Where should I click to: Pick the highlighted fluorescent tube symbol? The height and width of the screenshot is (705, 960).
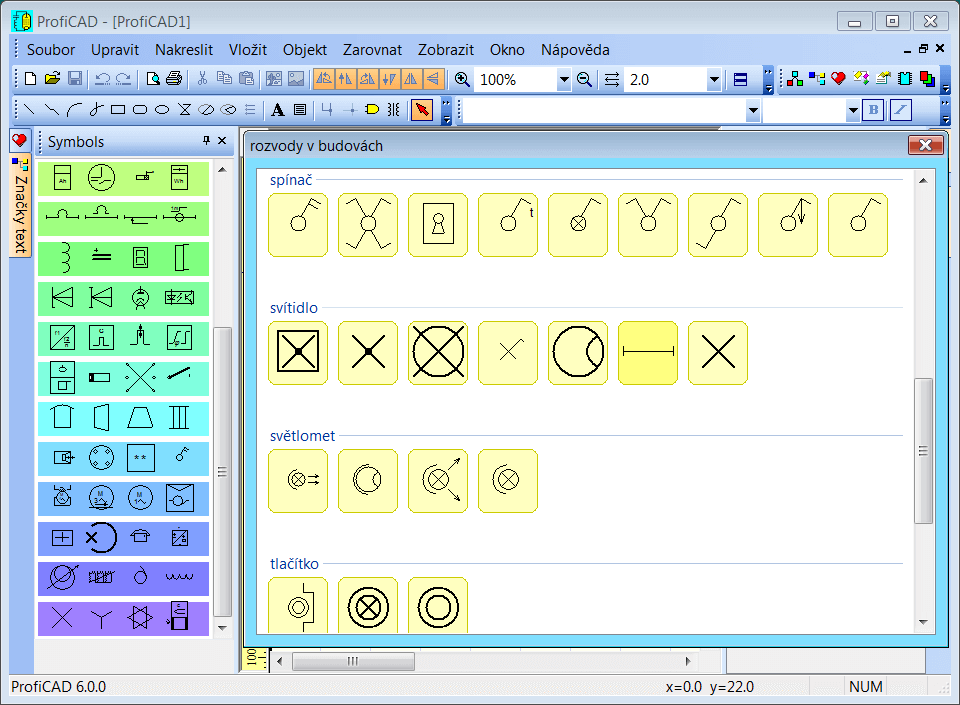[x=648, y=352]
